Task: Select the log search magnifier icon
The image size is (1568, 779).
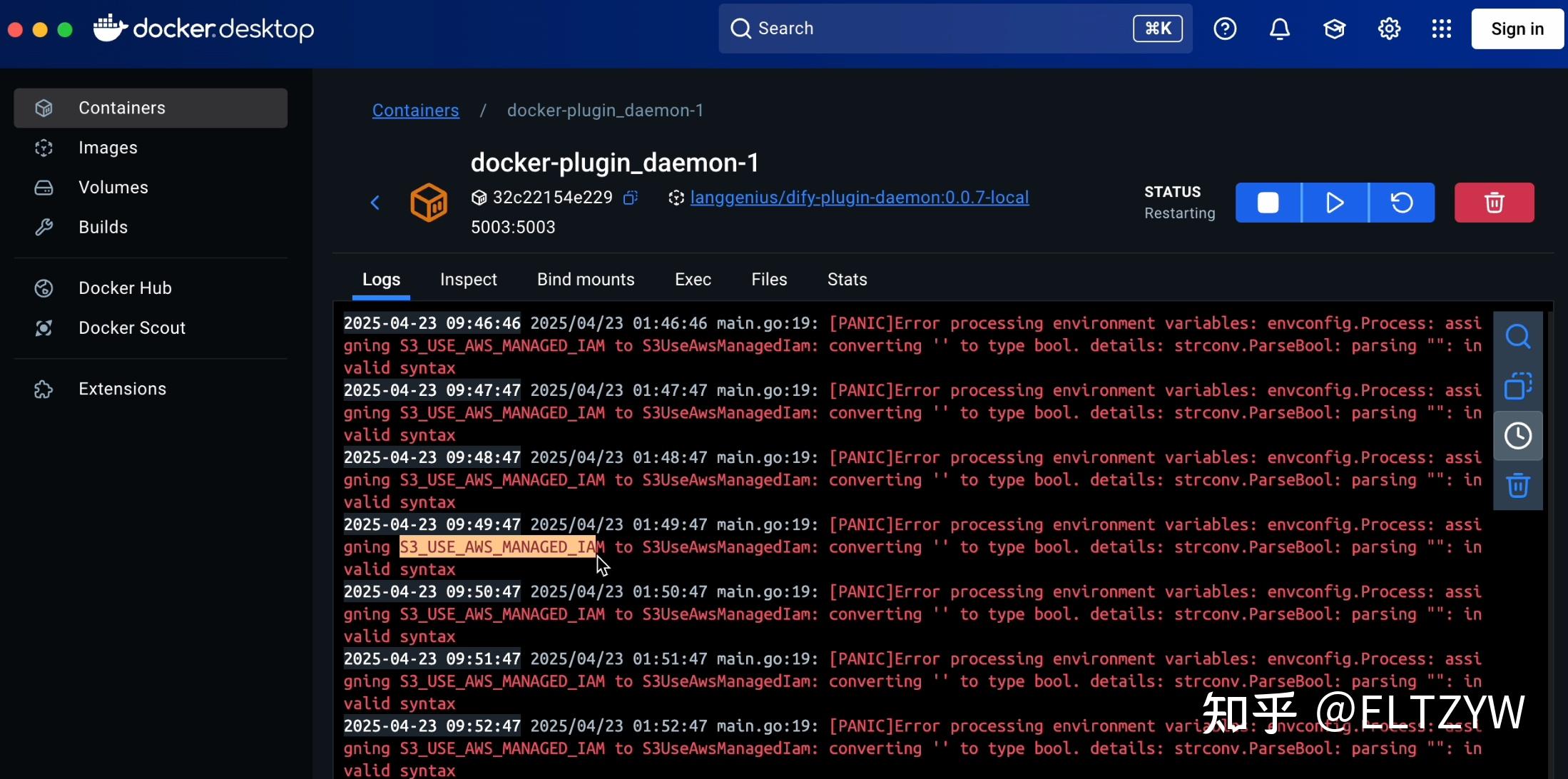Action: [x=1518, y=335]
